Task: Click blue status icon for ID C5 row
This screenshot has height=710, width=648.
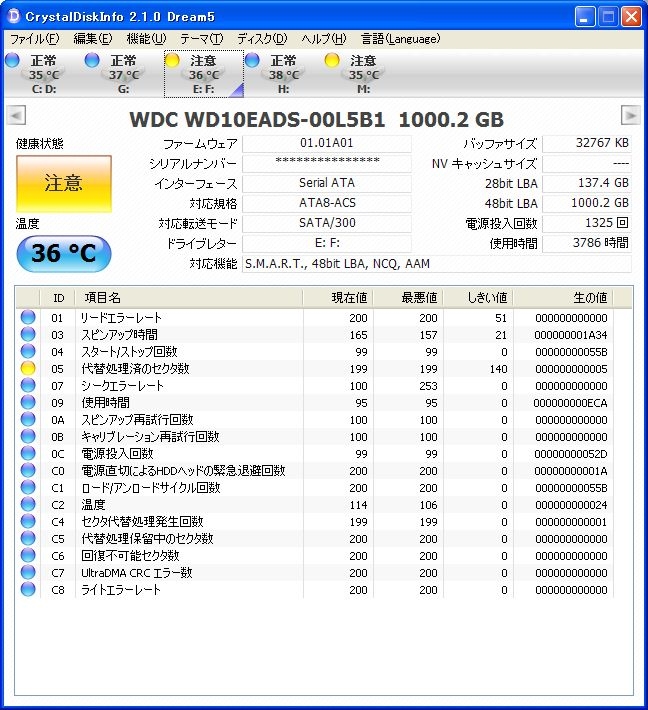Action: [28, 538]
